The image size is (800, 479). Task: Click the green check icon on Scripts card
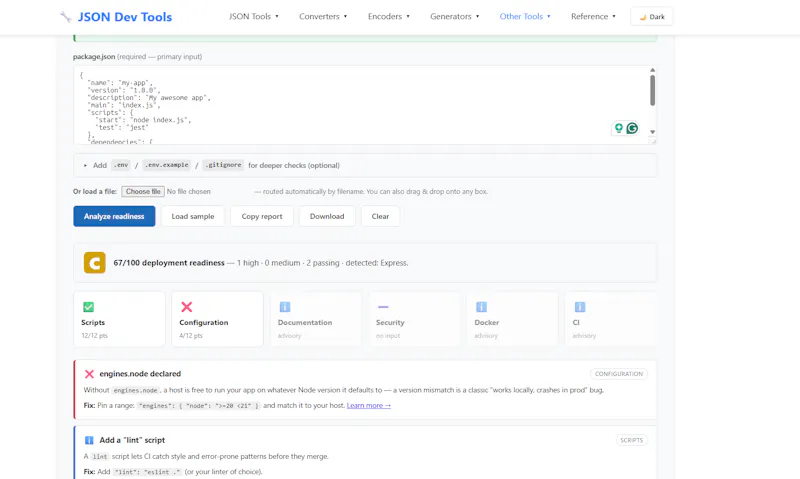click(x=88, y=307)
